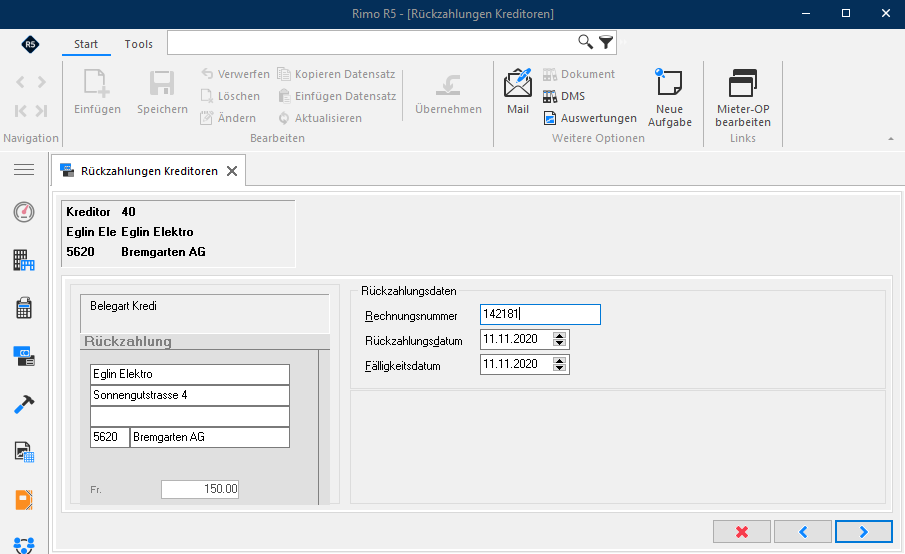This screenshot has width=905, height=554.
Task: Click the red X cancel button
Action: pos(742,531)
